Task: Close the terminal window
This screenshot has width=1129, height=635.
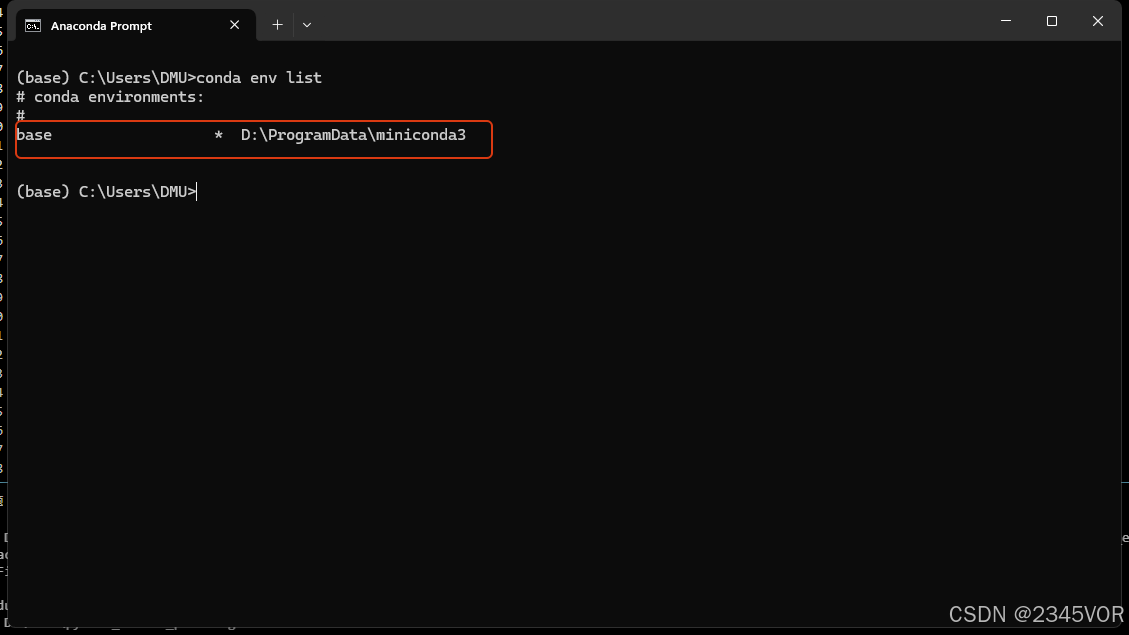Action: 1097,21
